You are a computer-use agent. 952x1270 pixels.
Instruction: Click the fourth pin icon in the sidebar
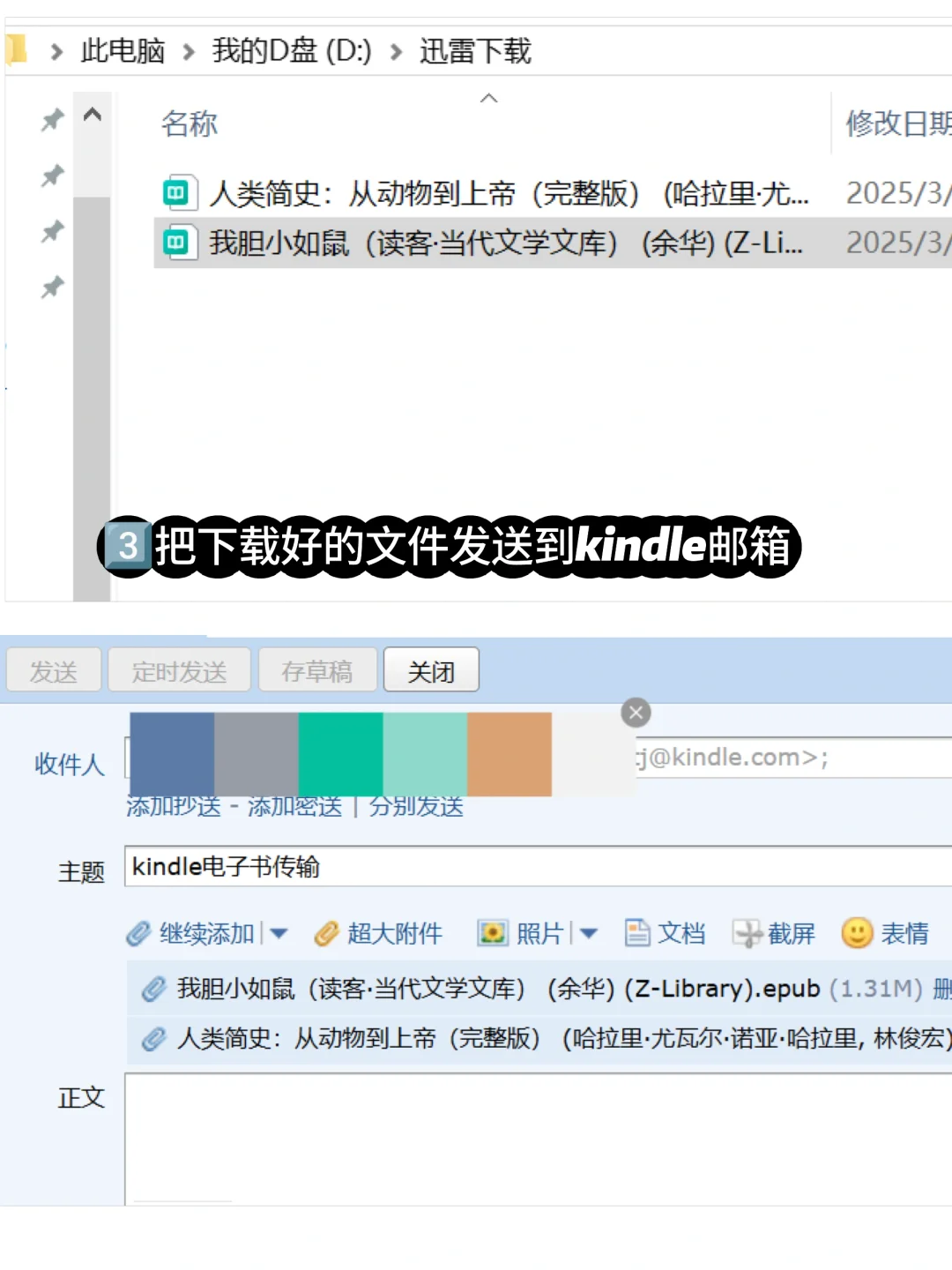pos(53,287)
